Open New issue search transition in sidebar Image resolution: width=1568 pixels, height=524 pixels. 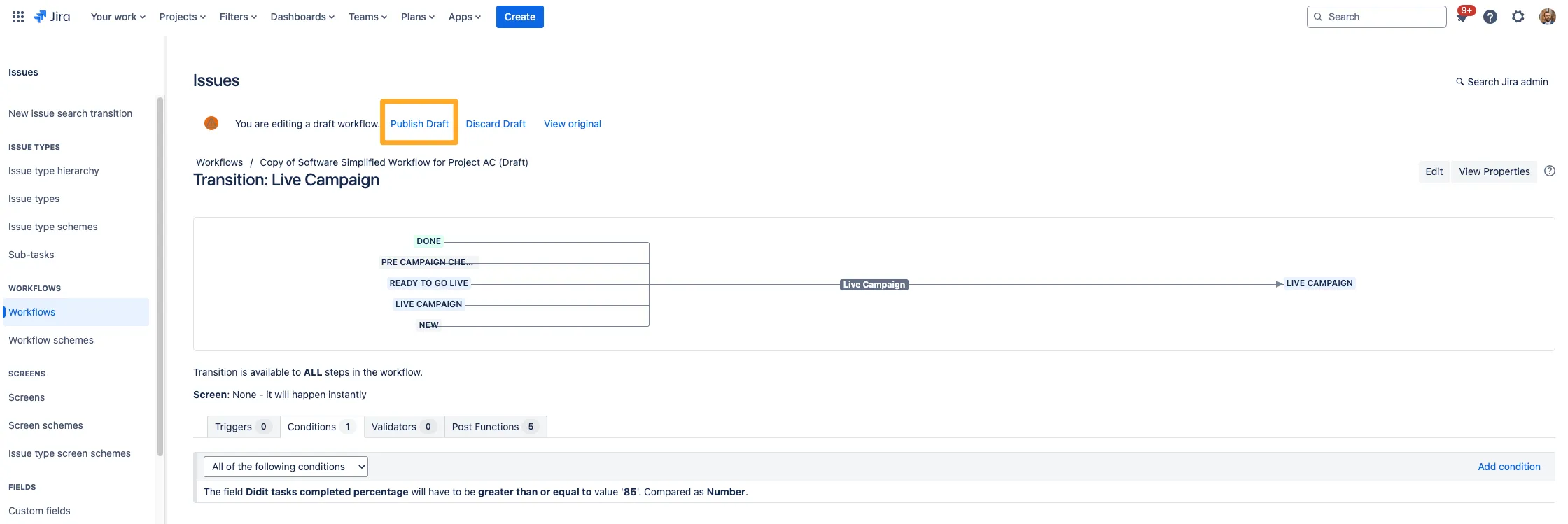tap(70, 113)
